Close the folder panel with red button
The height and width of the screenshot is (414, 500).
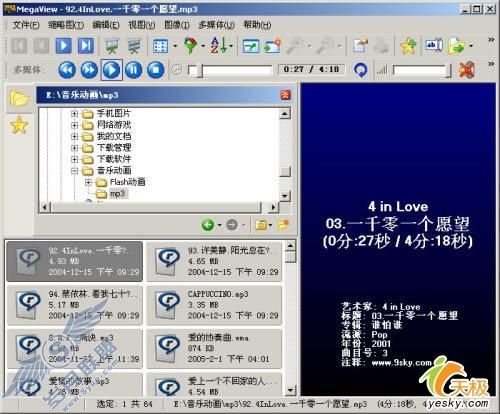click(x=286, y=95)
